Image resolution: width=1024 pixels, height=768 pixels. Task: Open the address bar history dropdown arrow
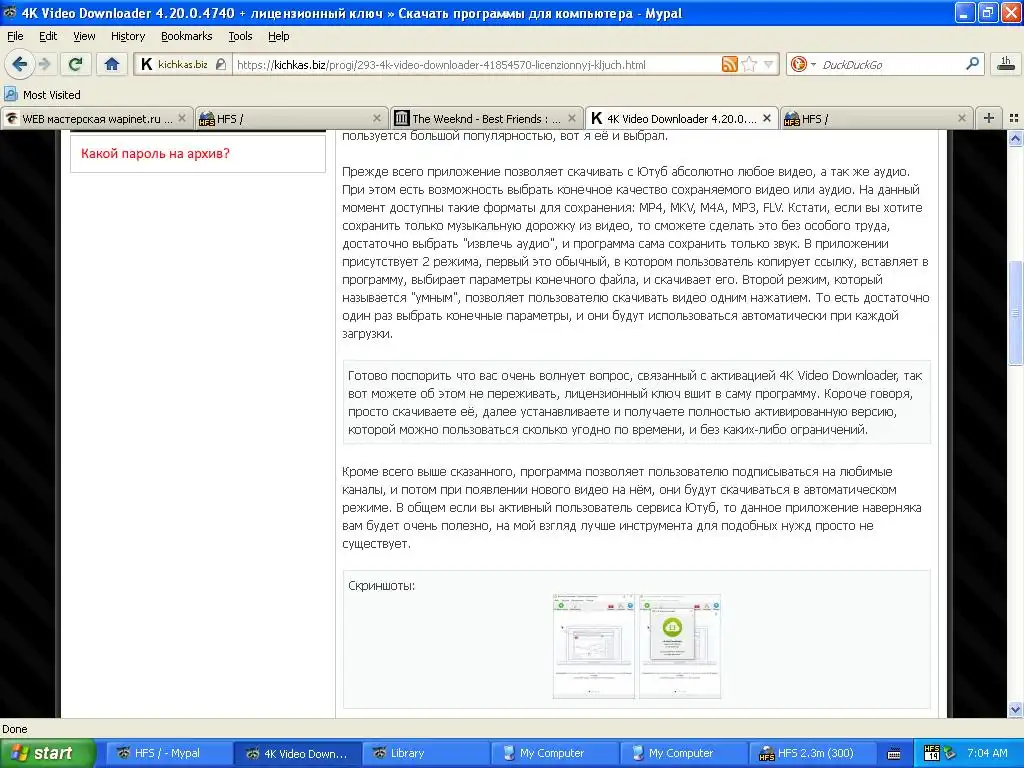pyautogui.click(x=769, y=64)
